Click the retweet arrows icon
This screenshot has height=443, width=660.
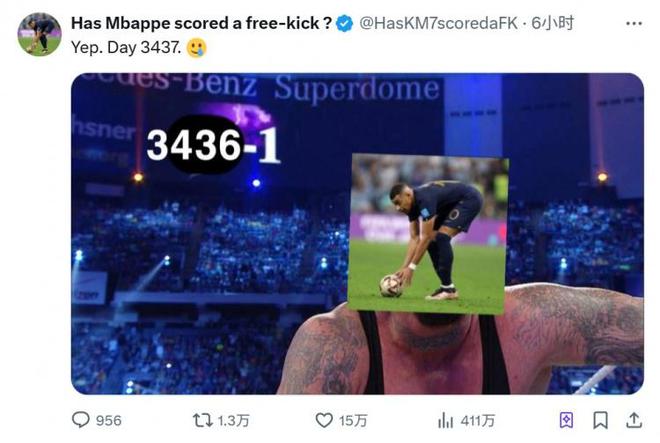coord(202,420)
